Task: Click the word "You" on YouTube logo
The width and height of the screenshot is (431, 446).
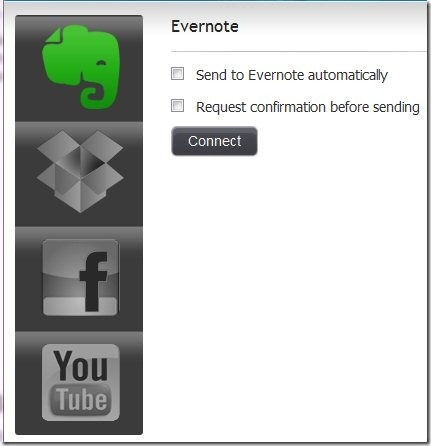Action: click(x=81, y=365)
